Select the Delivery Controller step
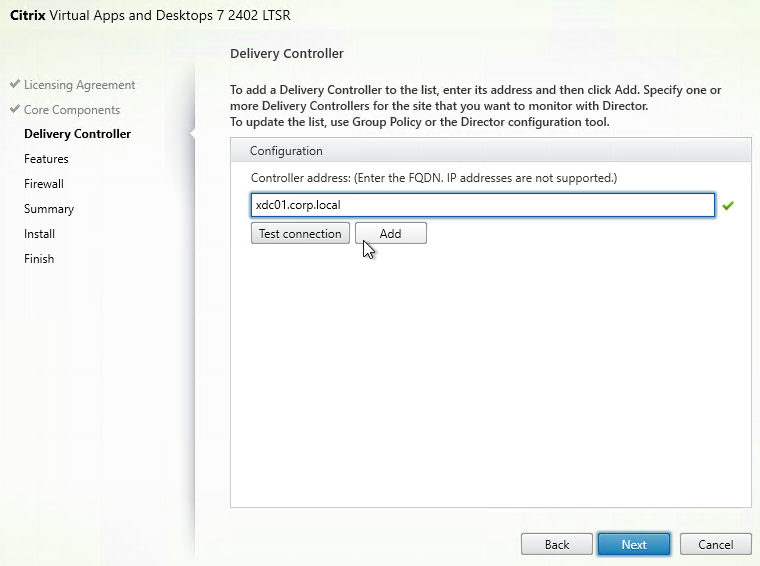Screen dimensions: 760x566 click(78, 134)
